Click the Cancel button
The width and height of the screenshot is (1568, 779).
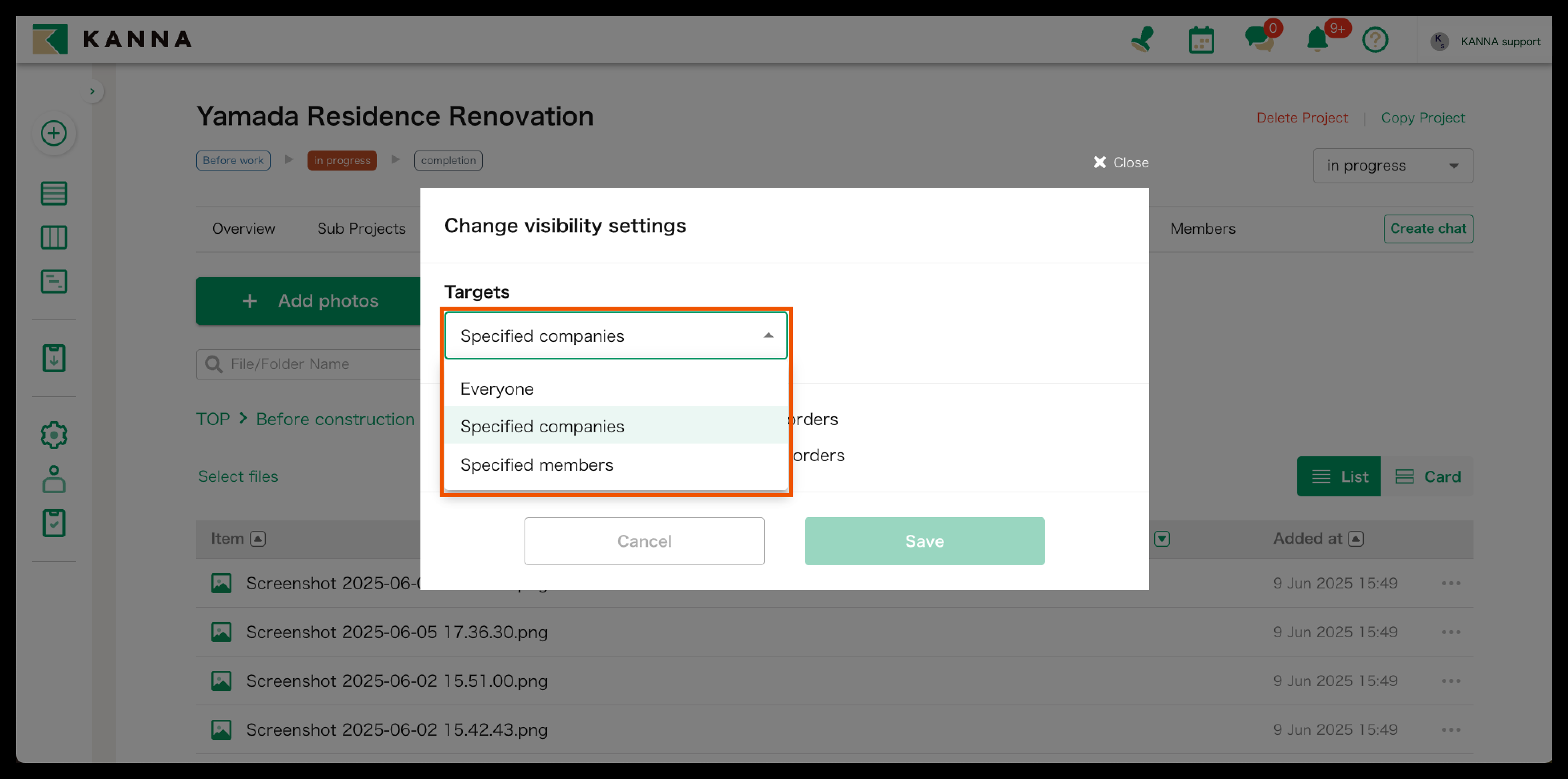644,541
